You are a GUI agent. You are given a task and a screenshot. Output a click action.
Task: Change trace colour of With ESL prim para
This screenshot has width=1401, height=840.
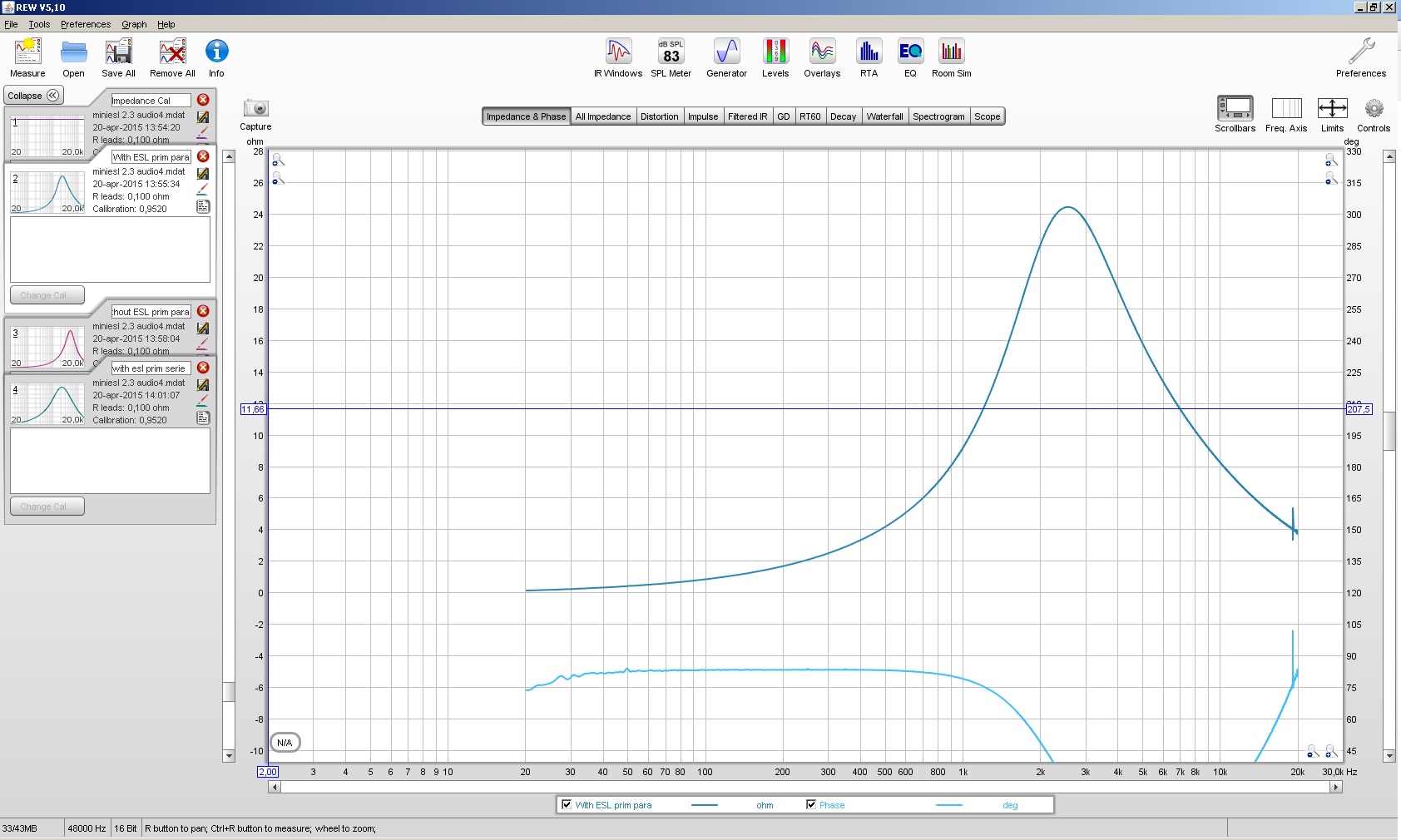tap(202, 190)
